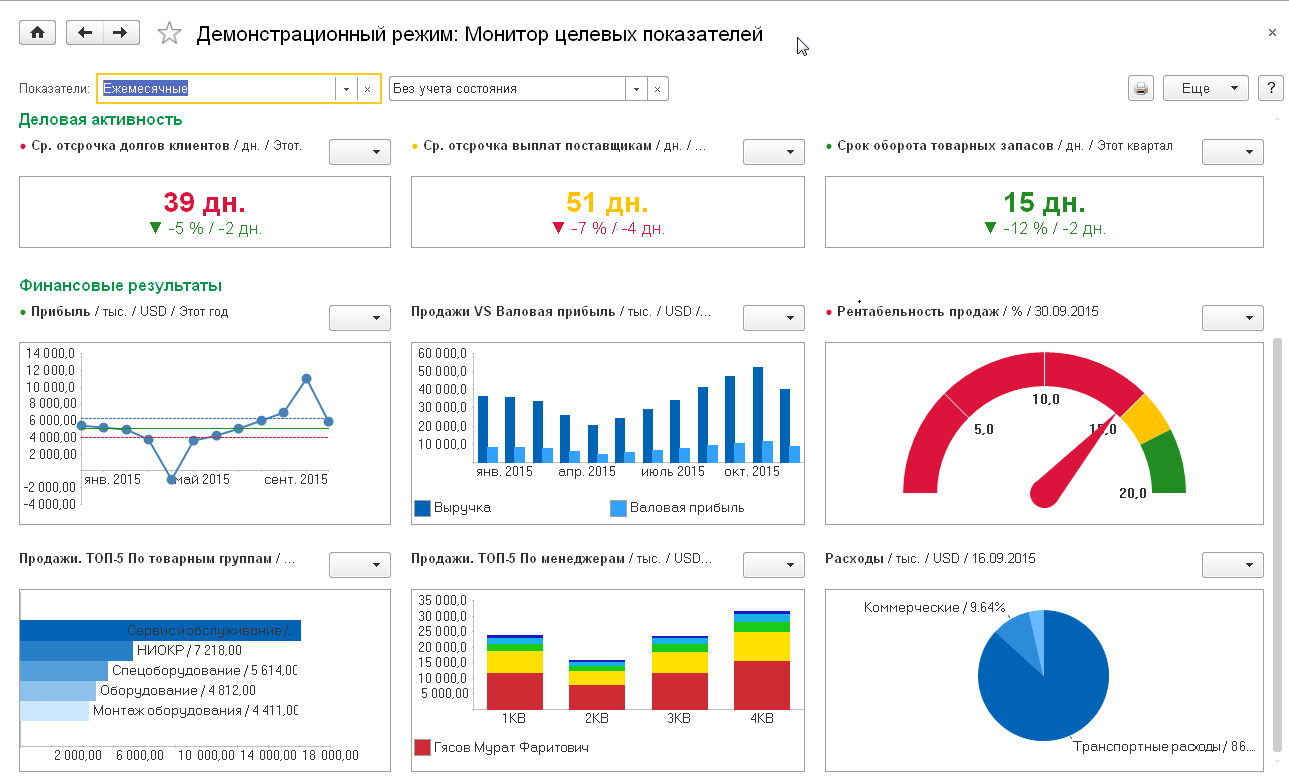Click the 39 дн. indicator value
This screenshot has width=1289, height=777.
[x=204, y=203]
